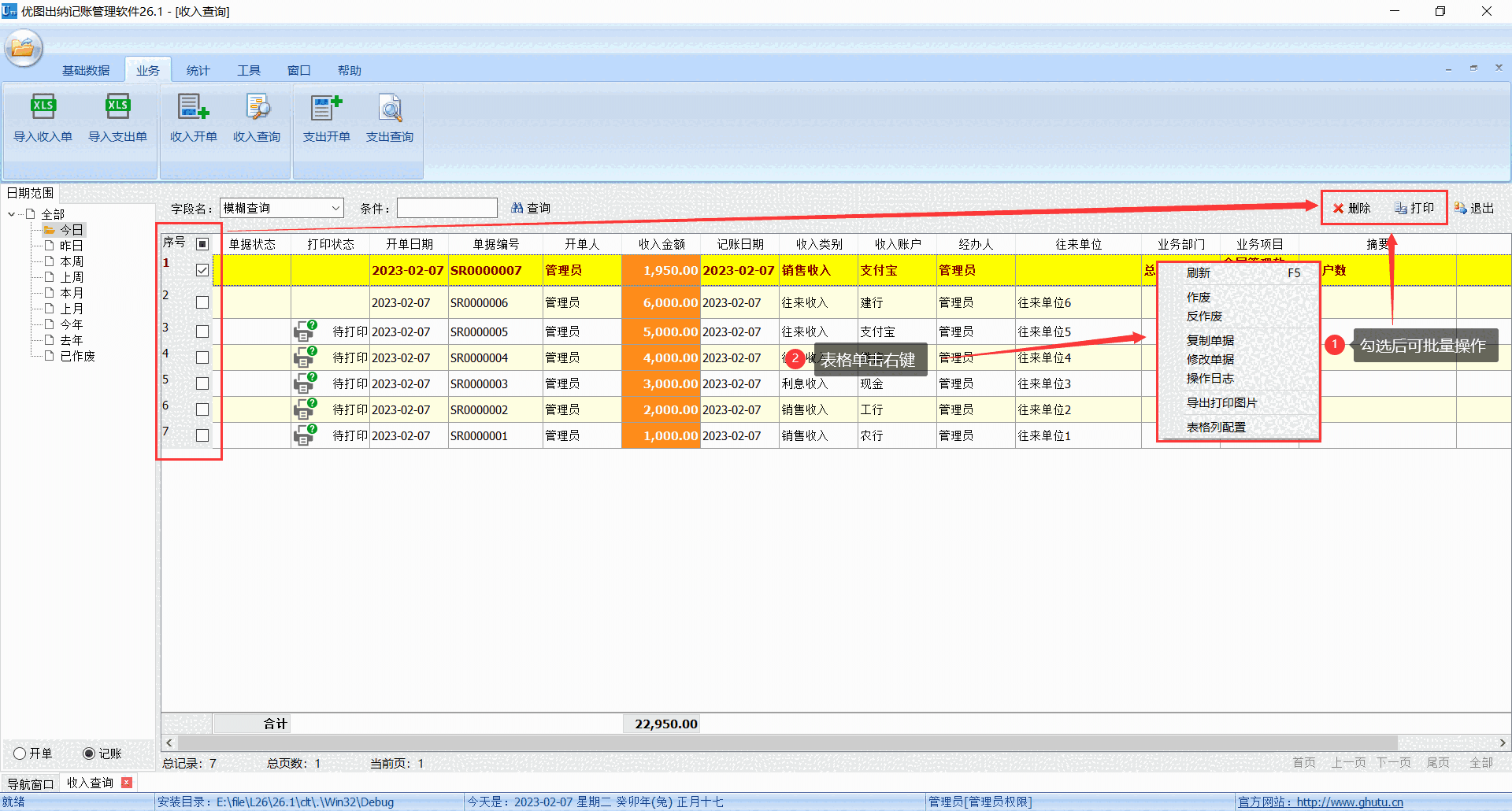
Task: Open 支出开单 to create expense bill
Action: pyautogui.click(x=326, y=107)
